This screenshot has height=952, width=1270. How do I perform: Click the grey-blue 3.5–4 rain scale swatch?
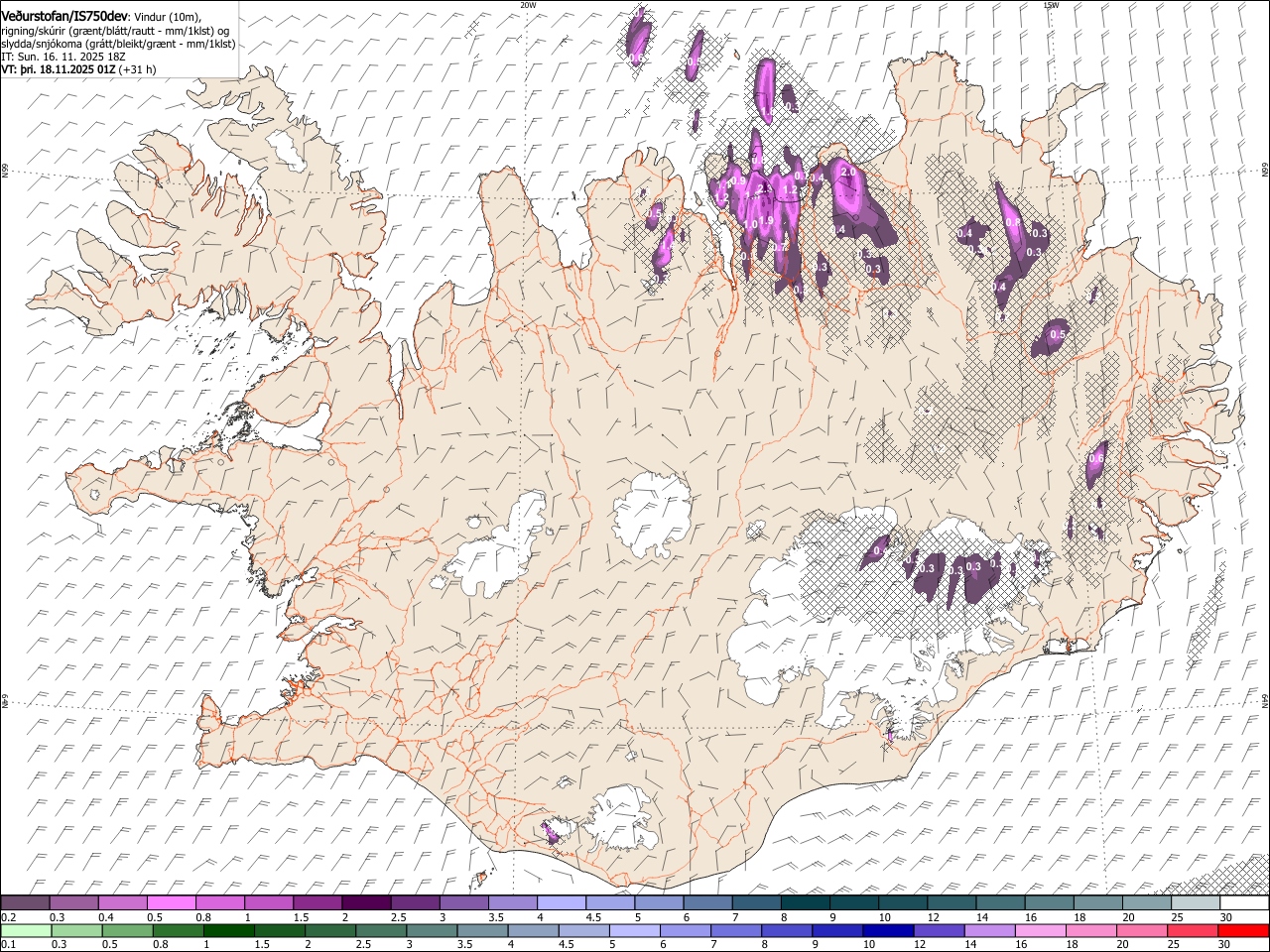[x=483, y=930]
